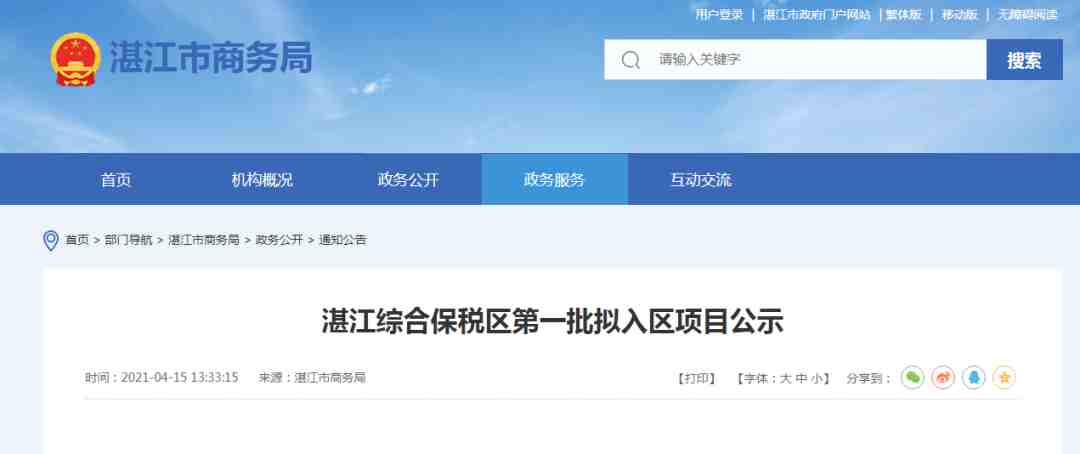Share to QZone star icon

pyautogui.click(x=1004, y=378)
